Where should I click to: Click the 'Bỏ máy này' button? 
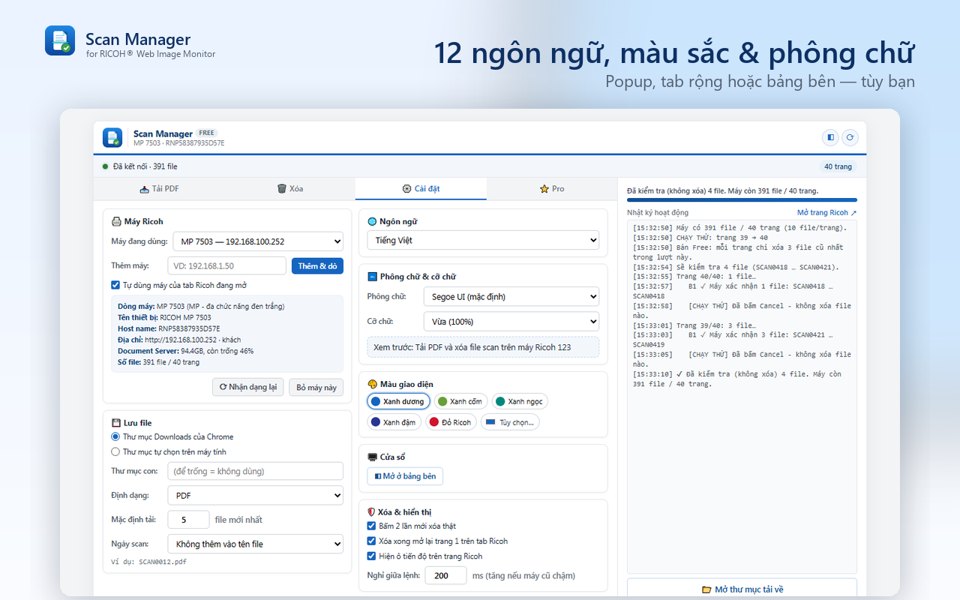(317, 387)
